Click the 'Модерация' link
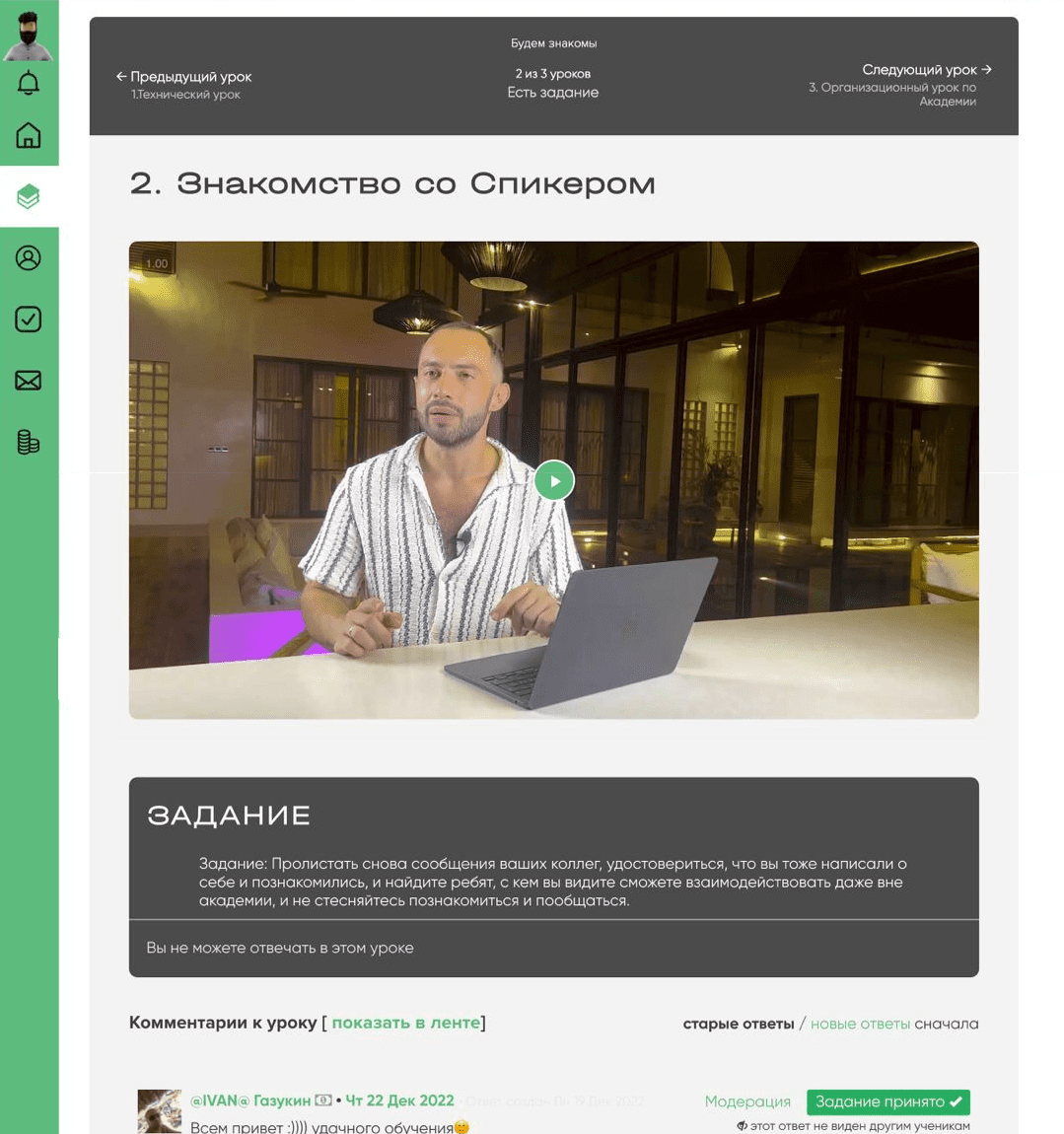The height and width of the screenshot is (1134, 1064). point(747,1101)
